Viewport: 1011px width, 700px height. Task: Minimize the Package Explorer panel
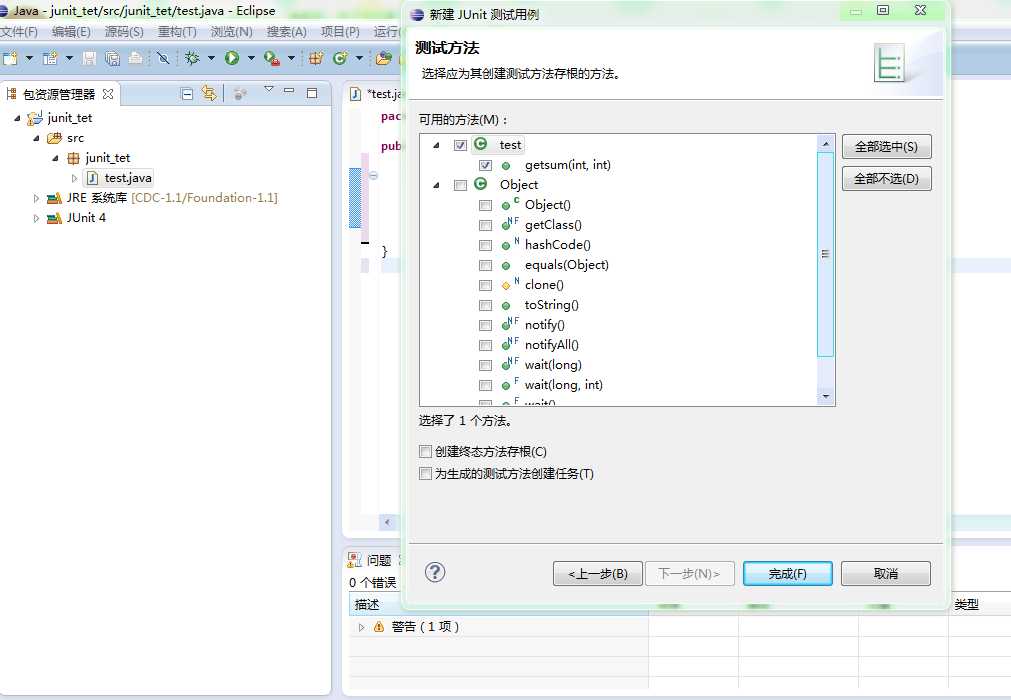[x=289, y=91]
